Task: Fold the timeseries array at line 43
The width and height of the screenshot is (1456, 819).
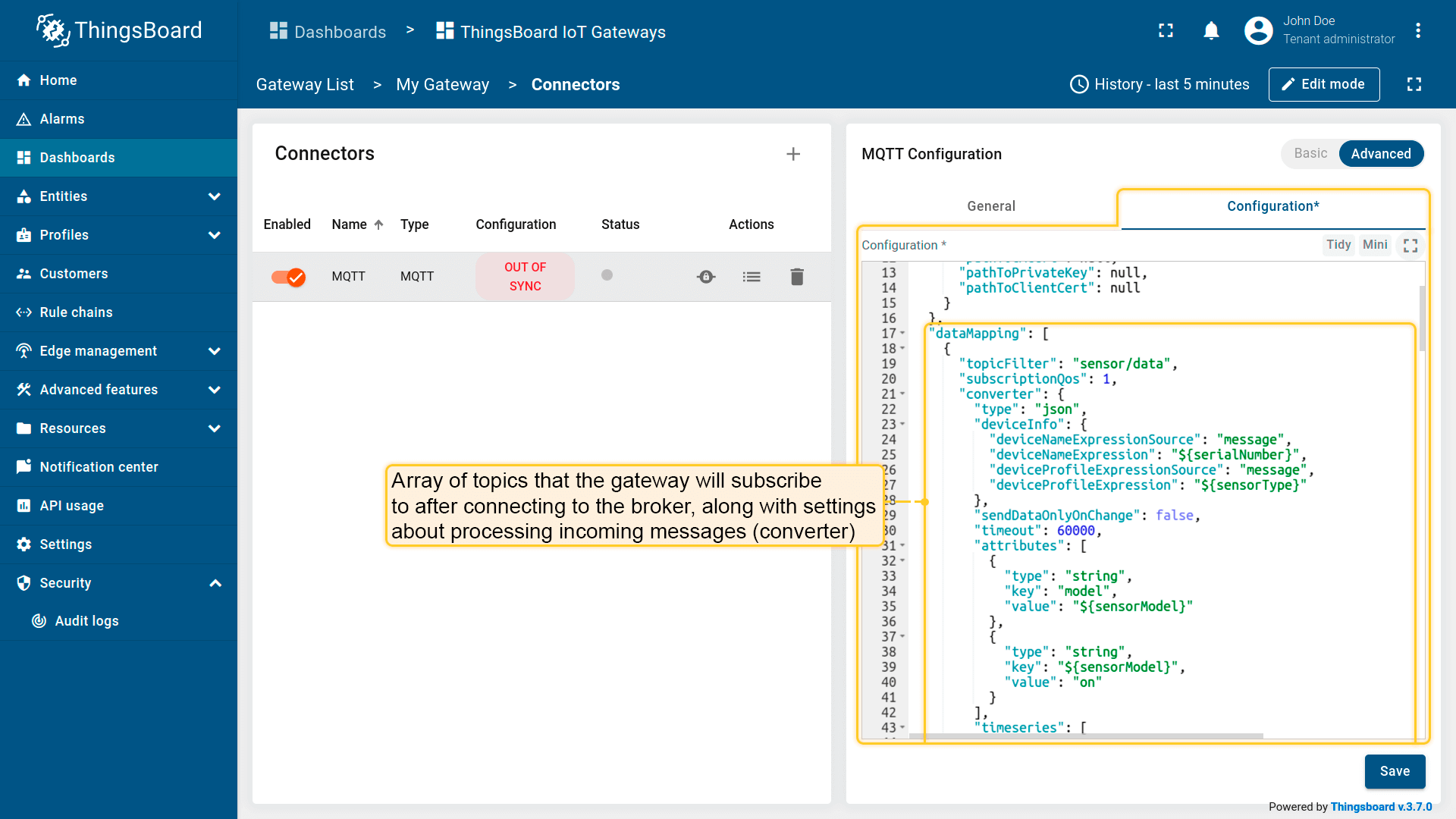Action: pos(902,728)
